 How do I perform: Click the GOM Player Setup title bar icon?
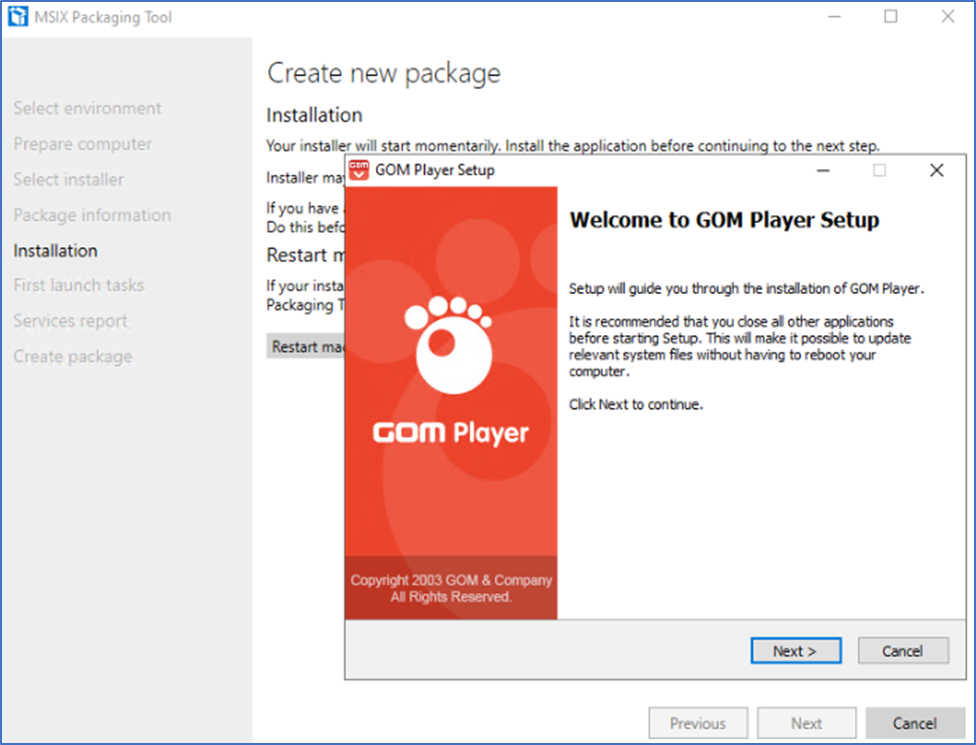(x=359, y=170)
